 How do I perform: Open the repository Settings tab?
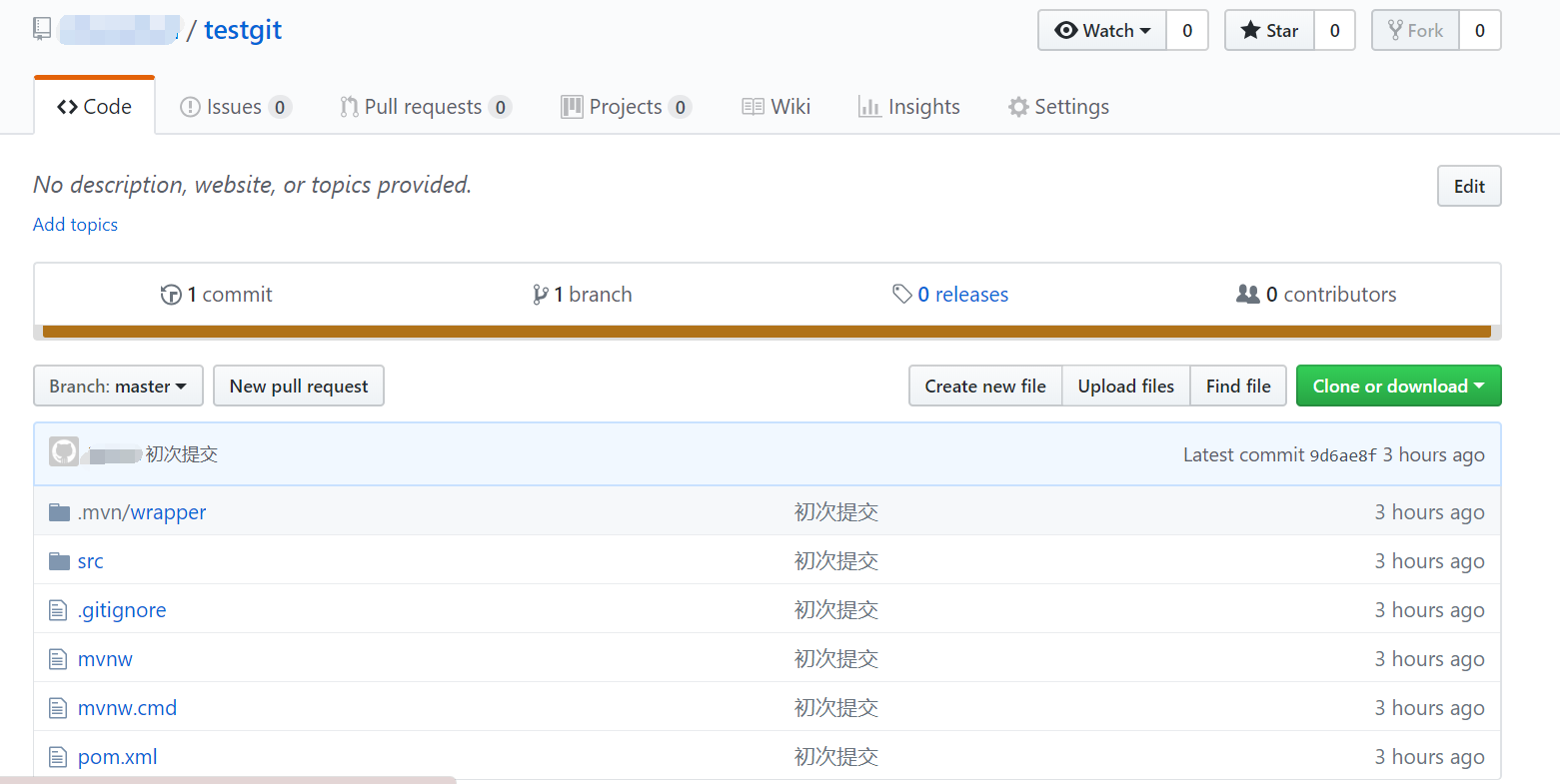[x=1057, y=106]
